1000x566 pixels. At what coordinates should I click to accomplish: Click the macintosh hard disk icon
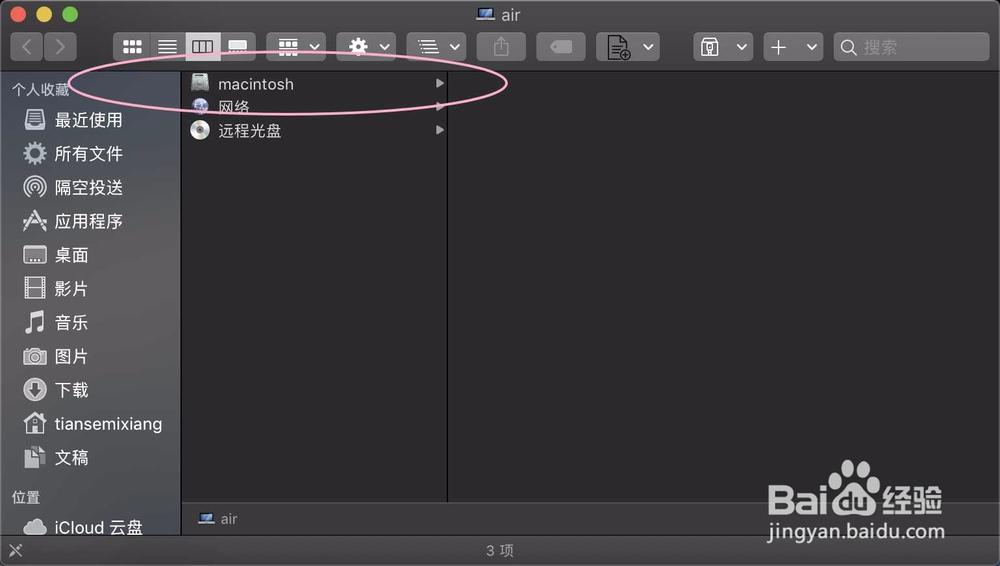click(x=200, y=82)
